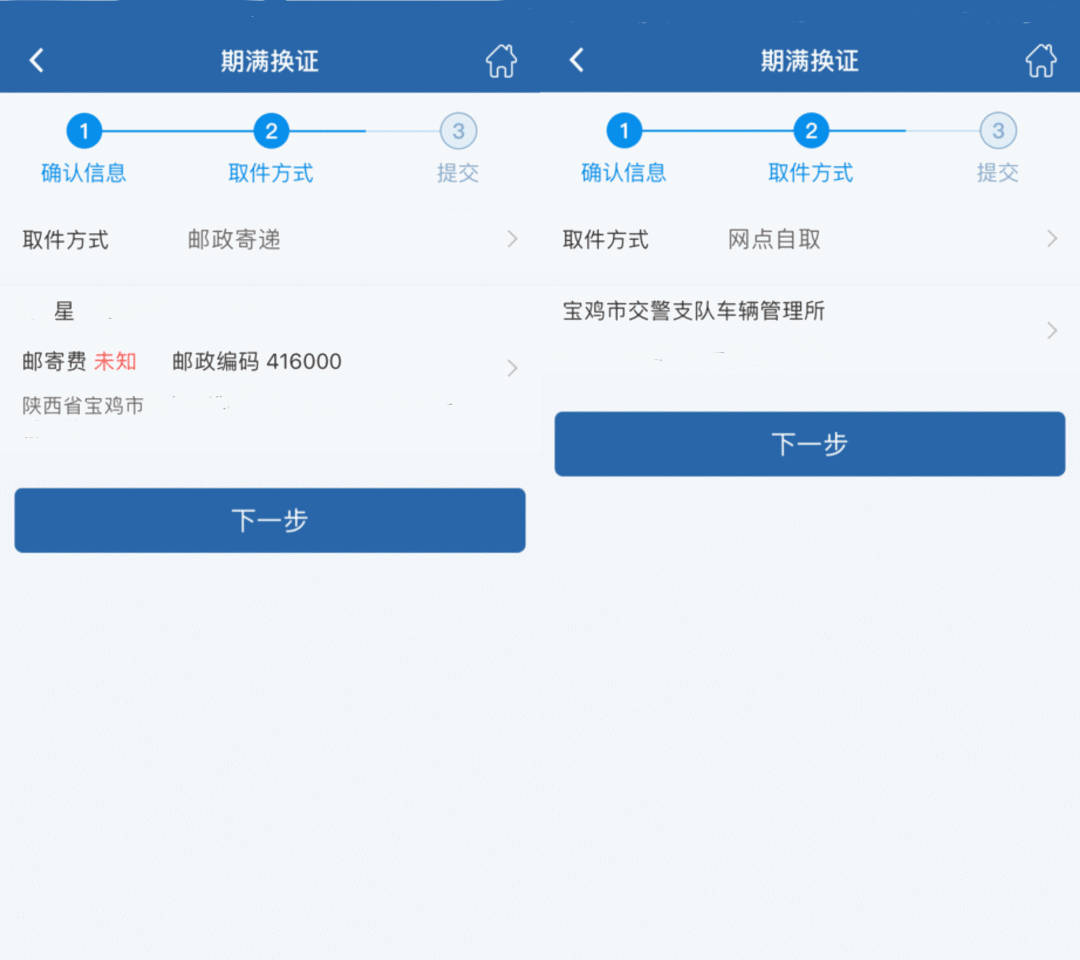Select step 2 circle on right screen

811,131
